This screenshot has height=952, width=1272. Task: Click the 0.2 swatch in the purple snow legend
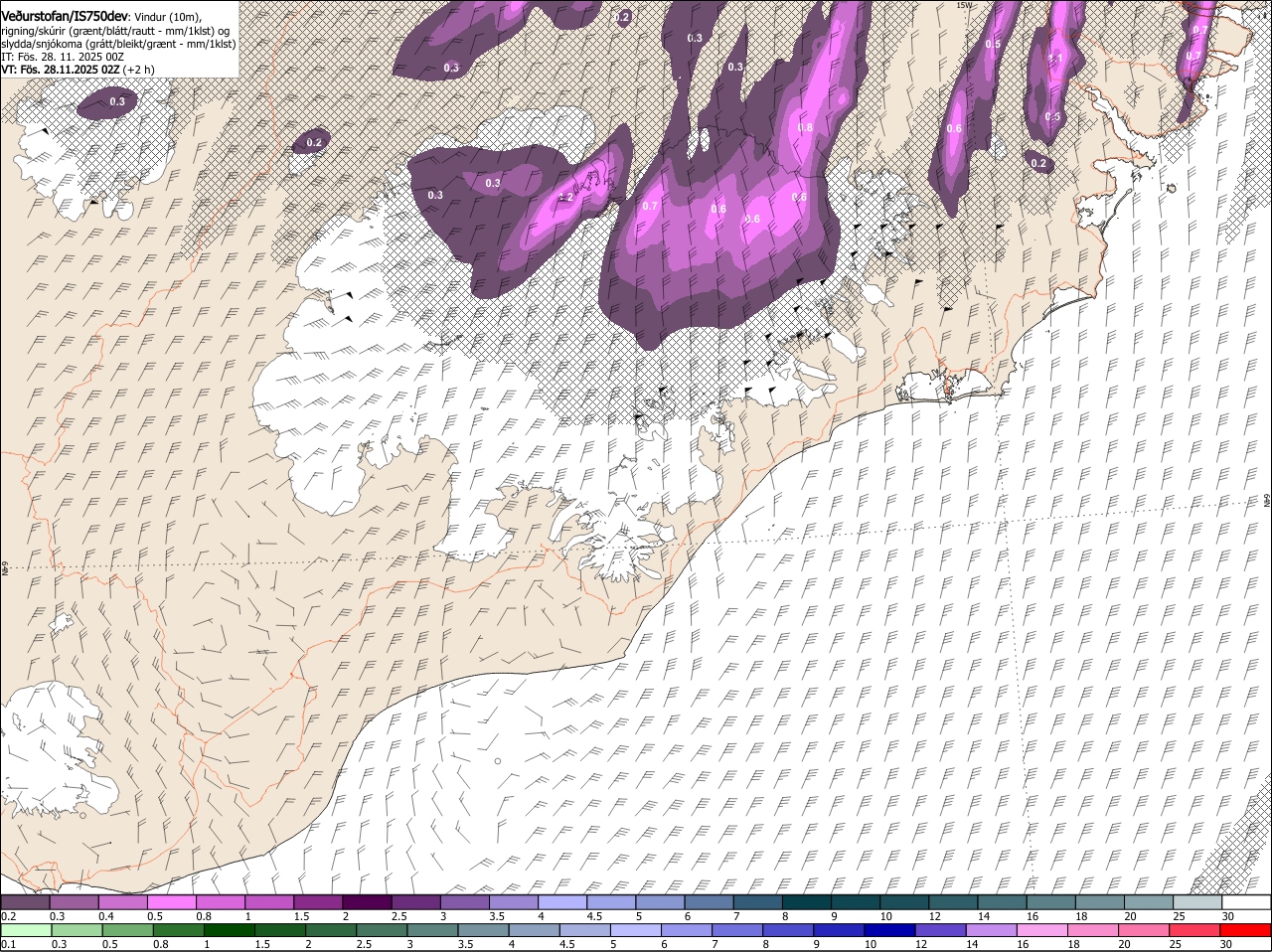(x=25, y=901)
